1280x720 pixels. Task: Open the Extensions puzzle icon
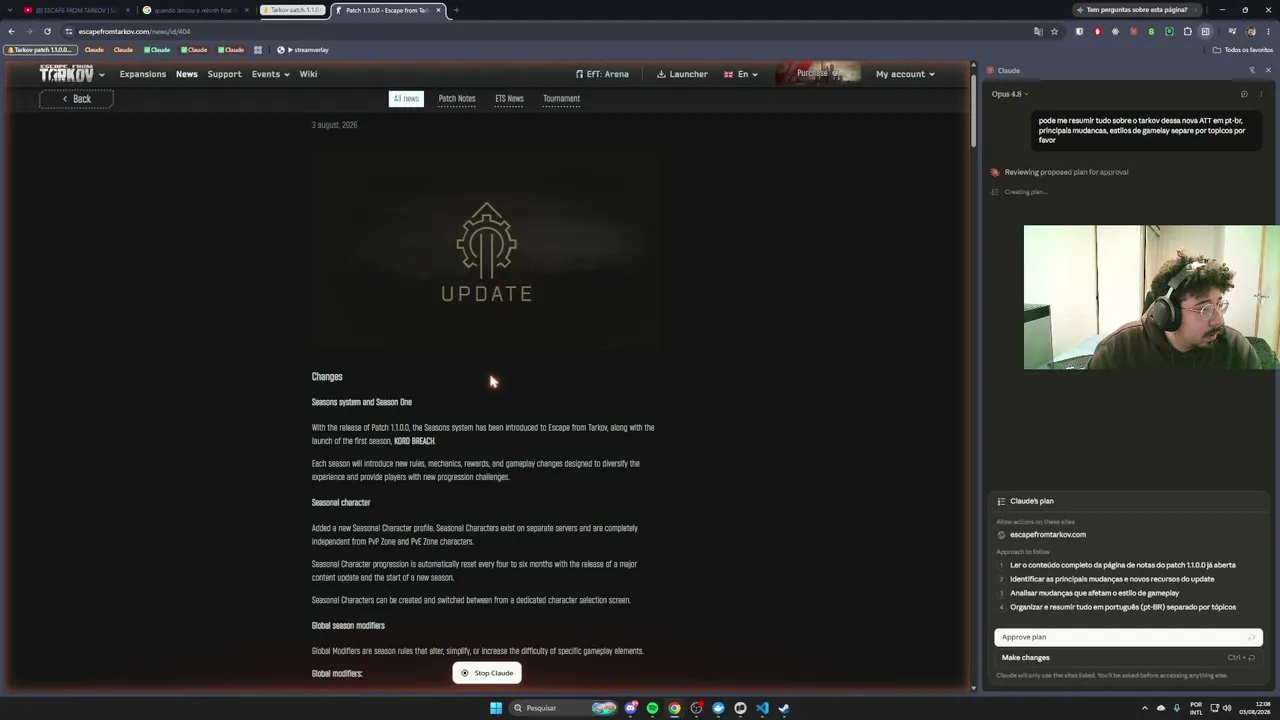(1187, 31)
